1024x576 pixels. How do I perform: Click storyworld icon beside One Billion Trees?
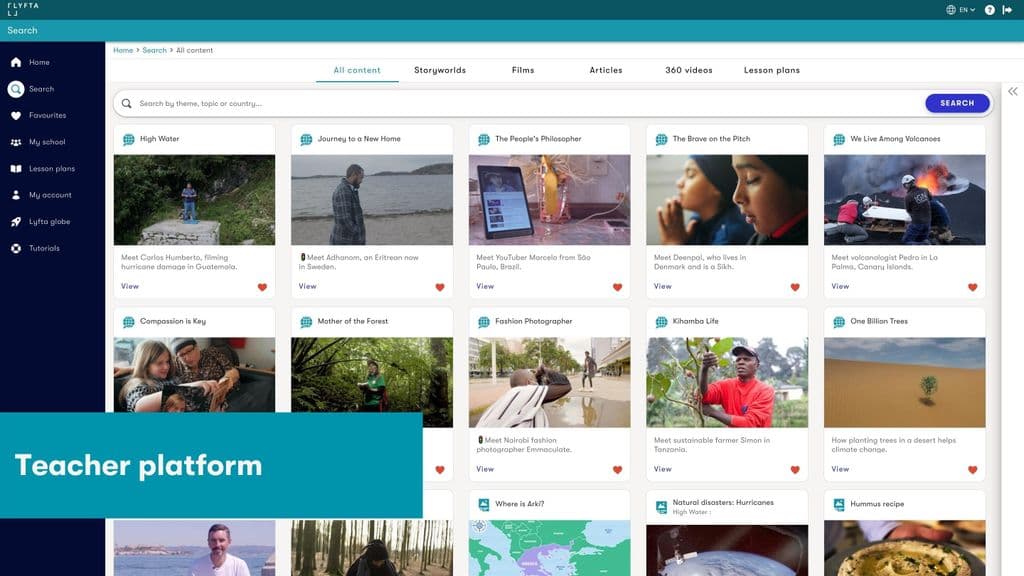pos(839,322)
